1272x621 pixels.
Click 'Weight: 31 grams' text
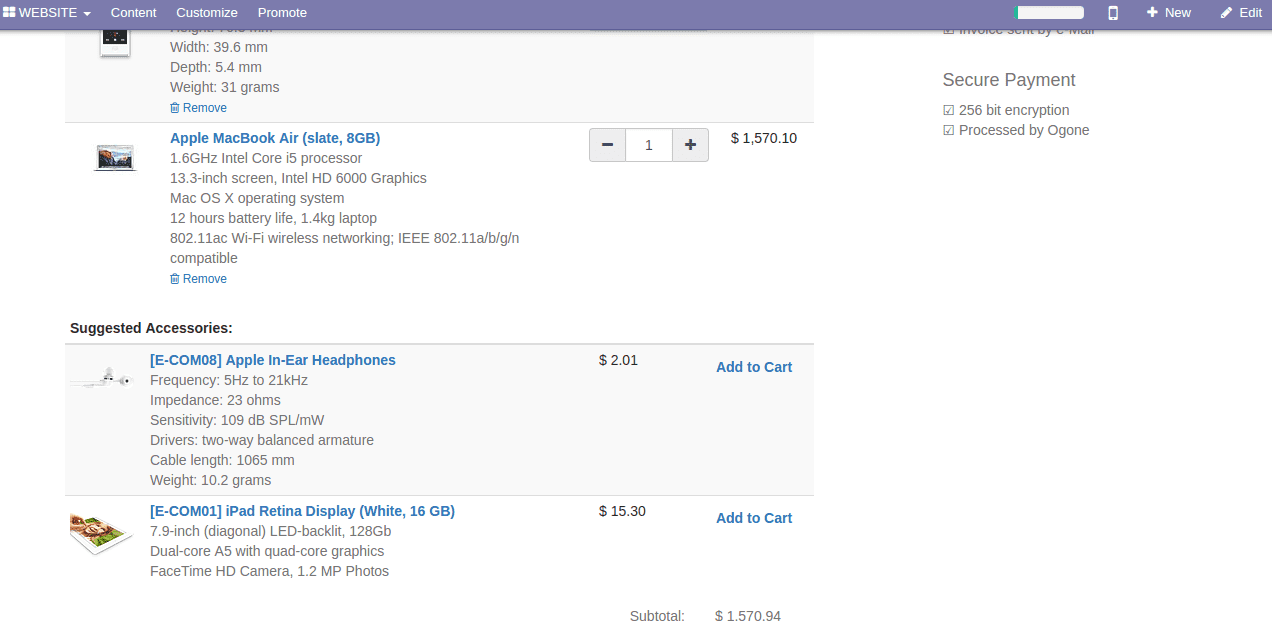[225, 87]
